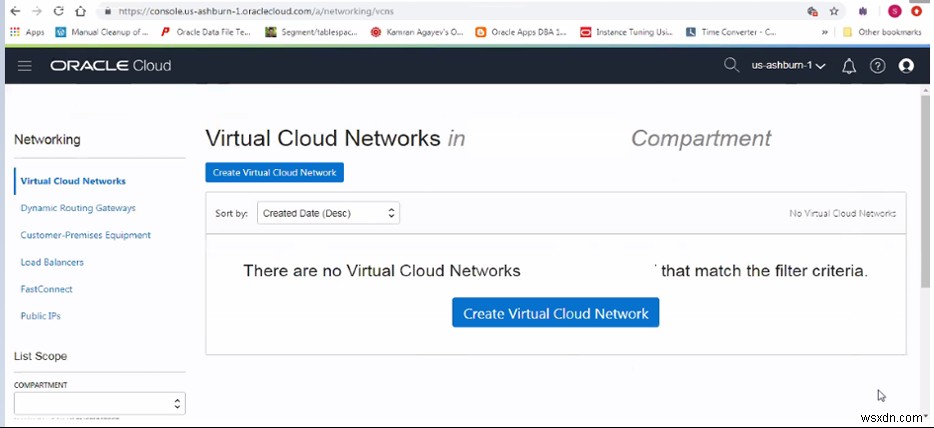Open Segment/tablespace bookmark
The height and width of the screenshot is (428, 934).
click(x=312, y=32)
